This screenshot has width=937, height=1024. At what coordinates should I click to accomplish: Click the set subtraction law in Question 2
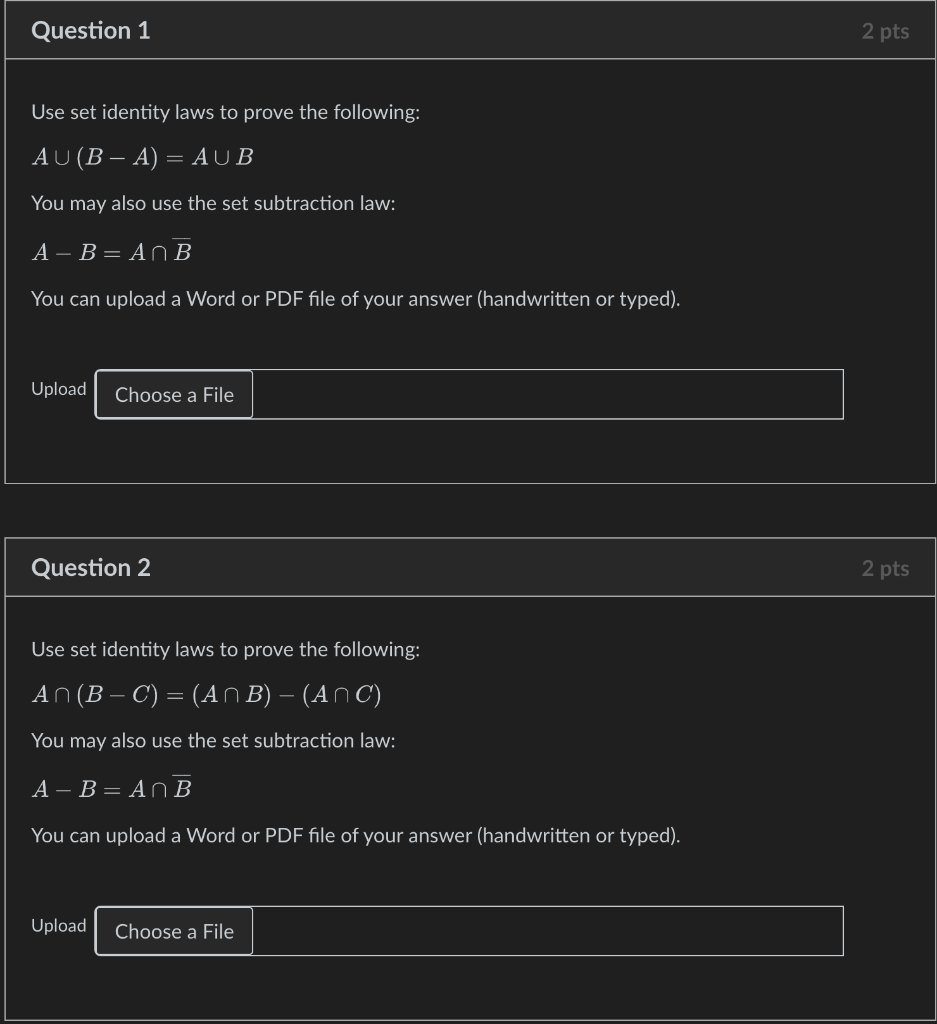pos(113,787)
